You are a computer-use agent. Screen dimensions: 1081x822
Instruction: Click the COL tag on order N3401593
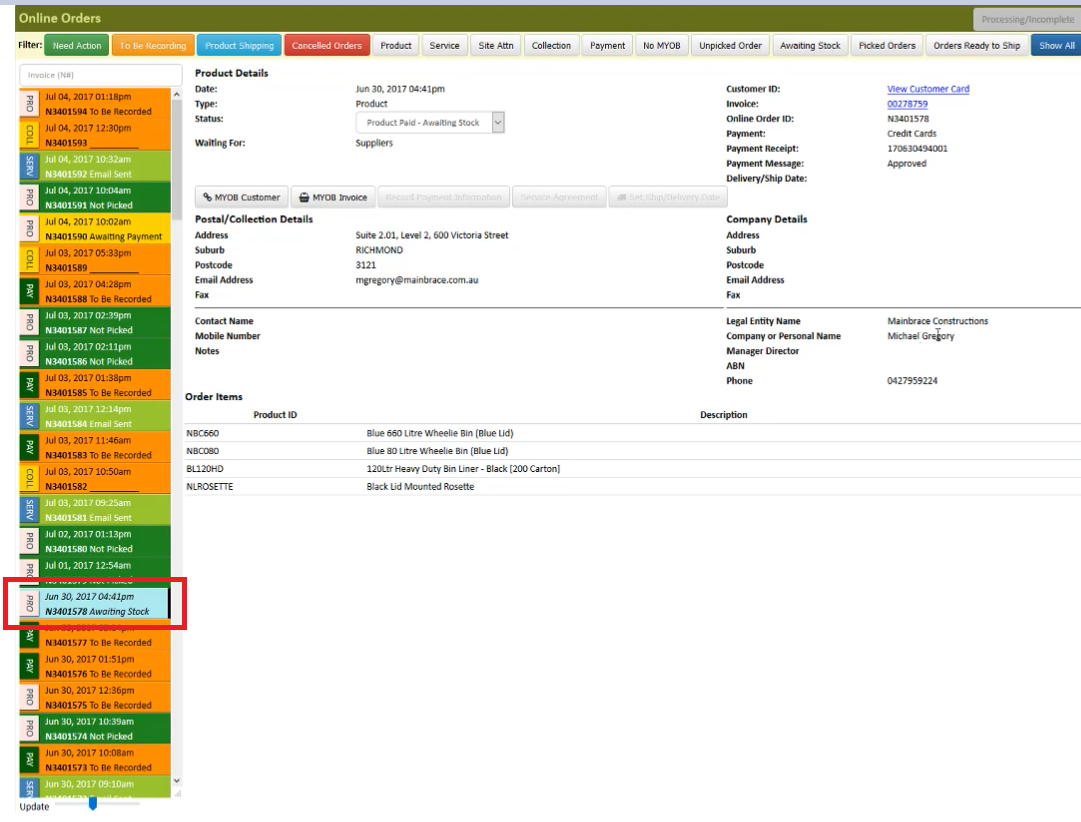[29, 135]
